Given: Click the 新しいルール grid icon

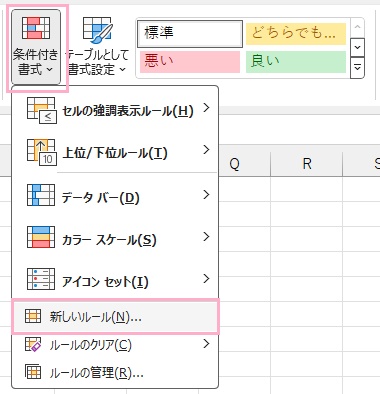Looking at the screenshot, I should pyautogui.click(x=33, y=316).
